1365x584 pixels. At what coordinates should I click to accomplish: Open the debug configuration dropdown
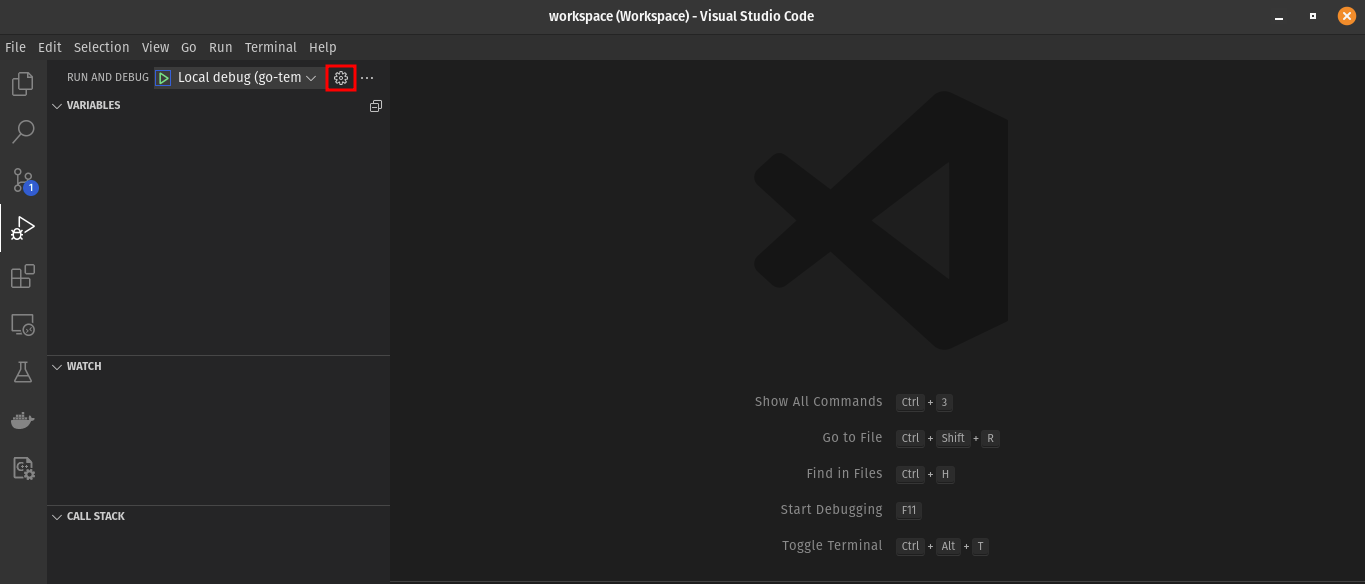click(x=311, y=77)
